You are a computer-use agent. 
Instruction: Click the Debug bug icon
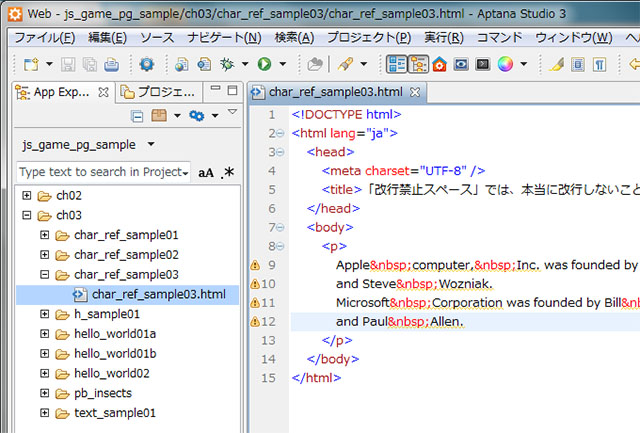point(227,64)
